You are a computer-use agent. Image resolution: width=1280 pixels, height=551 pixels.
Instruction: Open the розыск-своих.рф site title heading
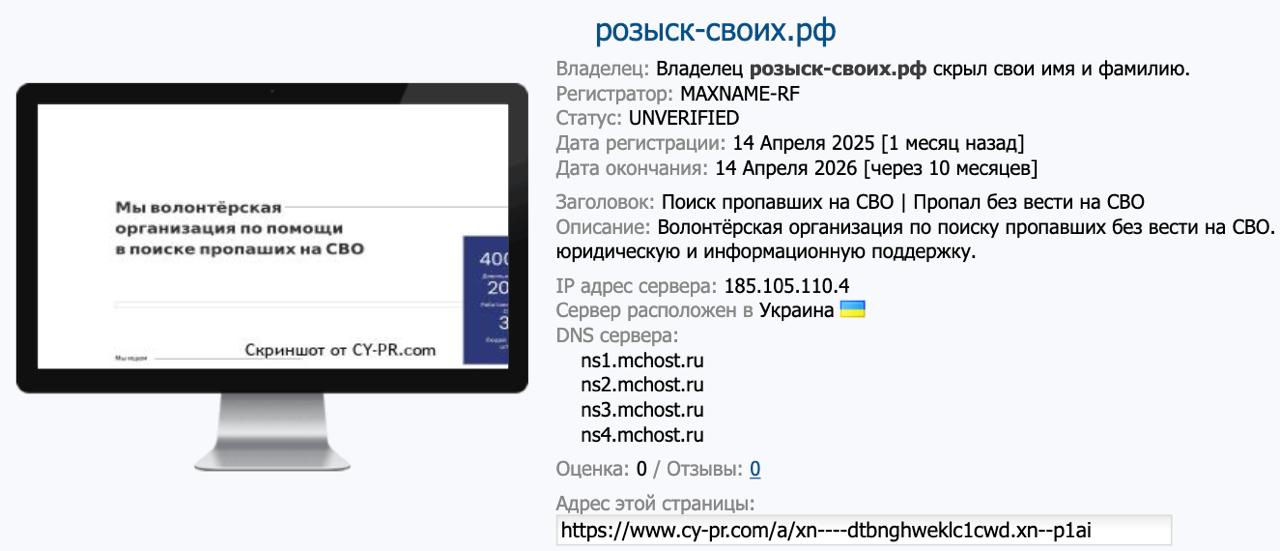pos(715,31)
